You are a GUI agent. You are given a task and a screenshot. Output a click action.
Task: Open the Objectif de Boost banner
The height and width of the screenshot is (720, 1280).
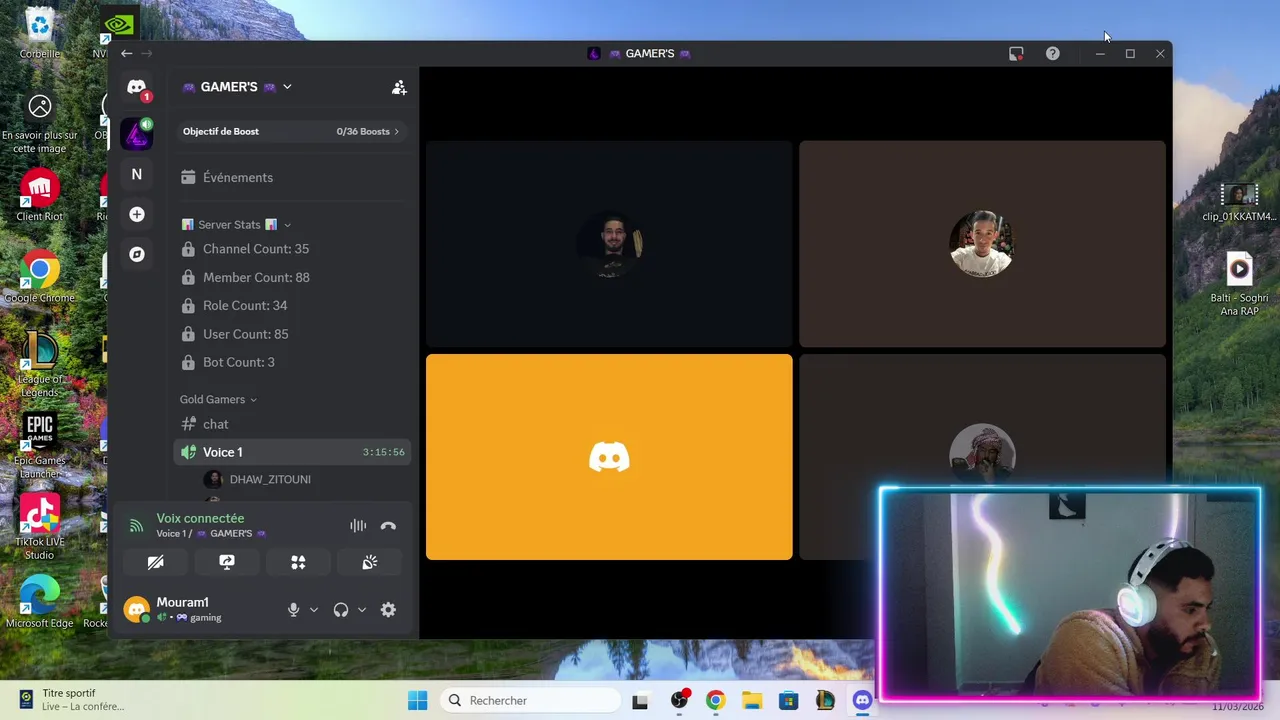(290, 131)
